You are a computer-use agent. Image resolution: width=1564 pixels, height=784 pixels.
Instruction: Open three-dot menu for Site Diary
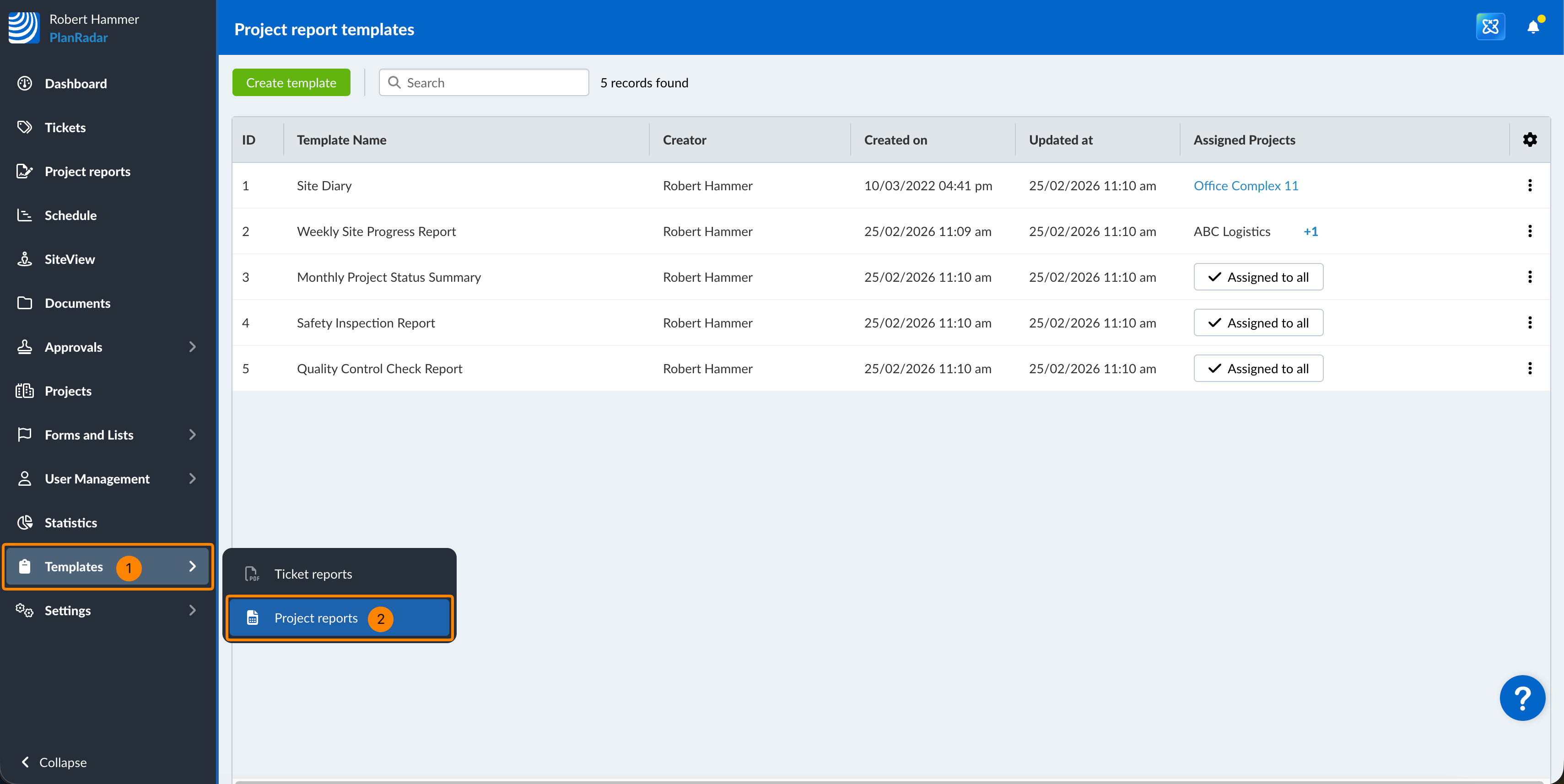1529,186
